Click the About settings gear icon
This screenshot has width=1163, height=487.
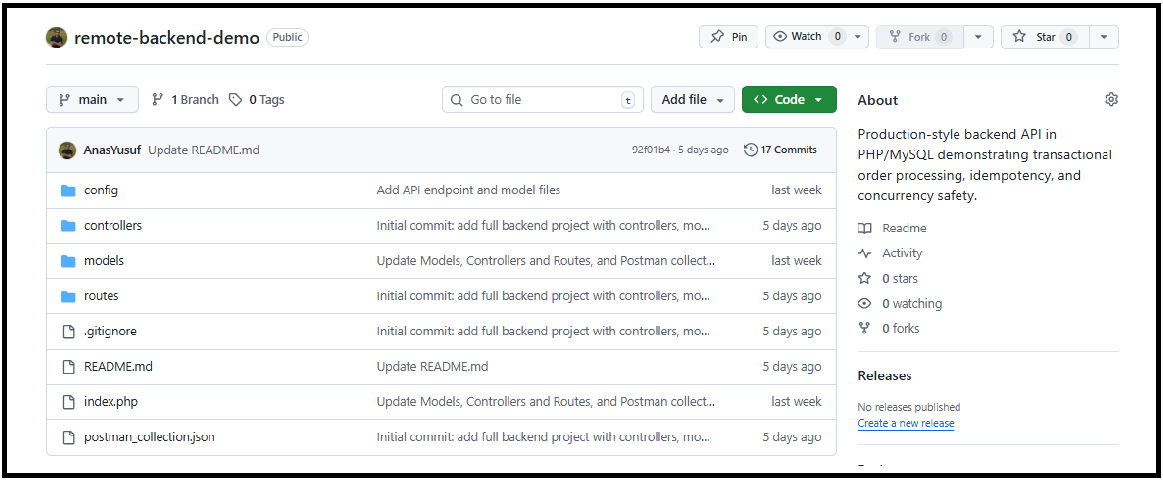1111,100
